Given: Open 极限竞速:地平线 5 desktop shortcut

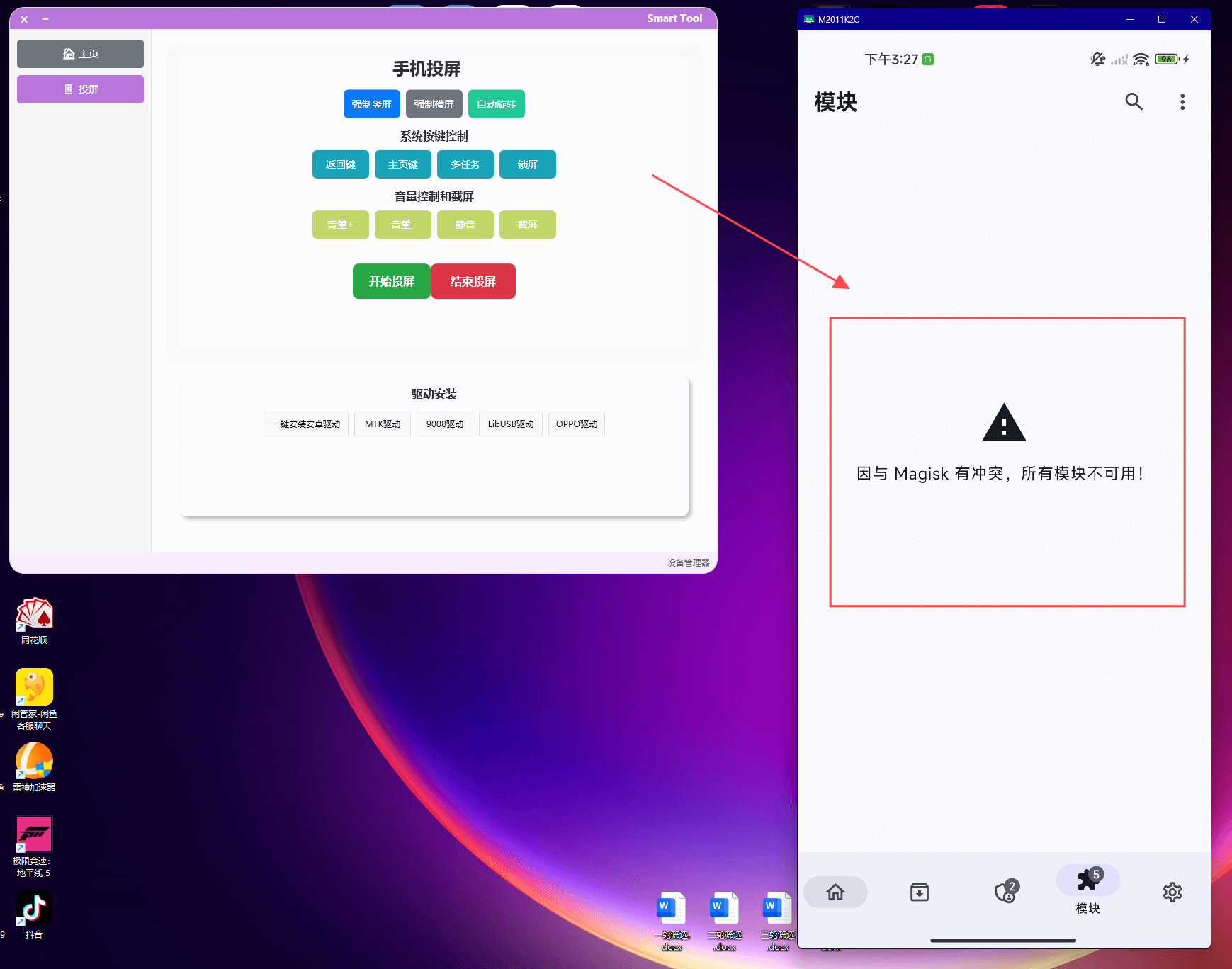Looking at the screenshot, I should pos(34,846).
